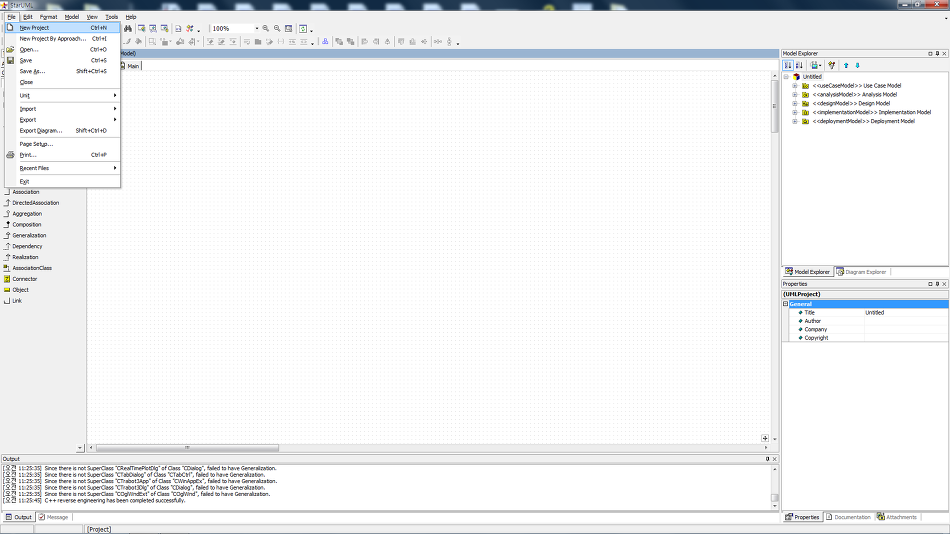This screenshot has height=534, width=950.
Task: Choose the Connector tool in toolbox
Action: [24, 279]
